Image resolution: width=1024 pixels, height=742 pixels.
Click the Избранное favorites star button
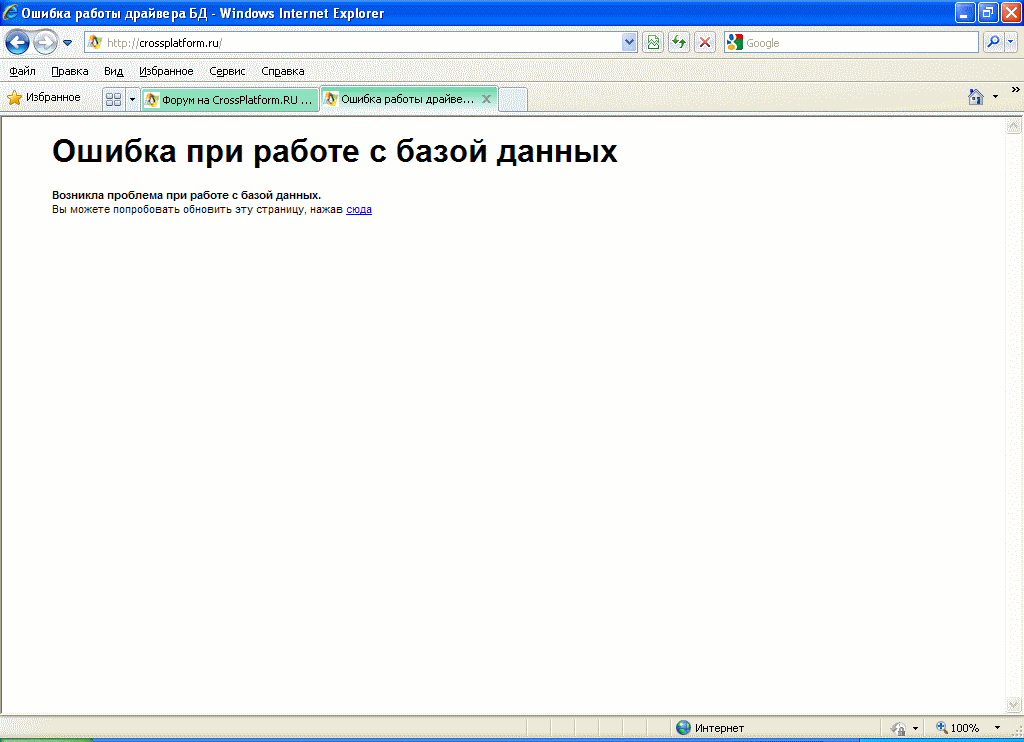click(44, 97)
